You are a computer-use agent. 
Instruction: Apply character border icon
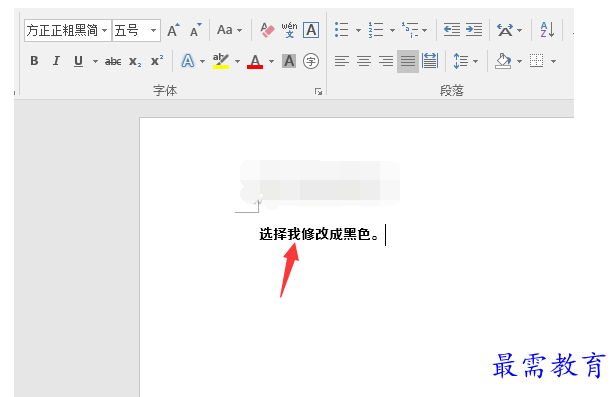pyautogui.click(x=311, y=30)
